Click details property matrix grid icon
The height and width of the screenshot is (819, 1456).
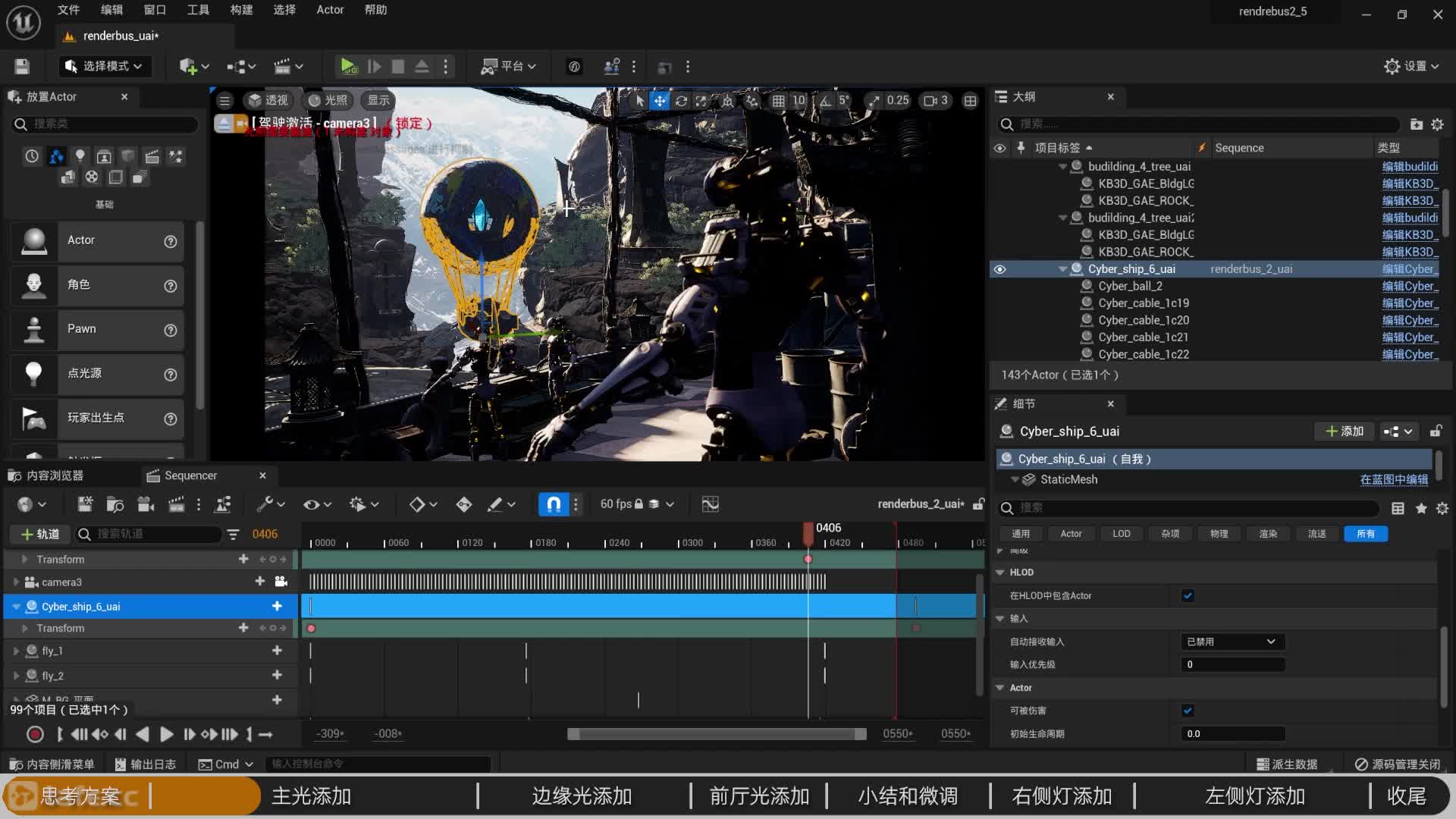(x=1398, y=508)
